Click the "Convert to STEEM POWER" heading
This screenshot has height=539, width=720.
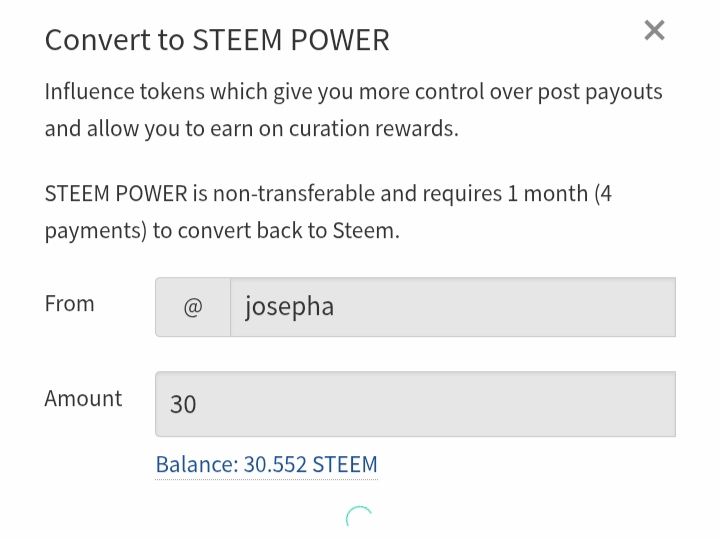coord(217,39)
